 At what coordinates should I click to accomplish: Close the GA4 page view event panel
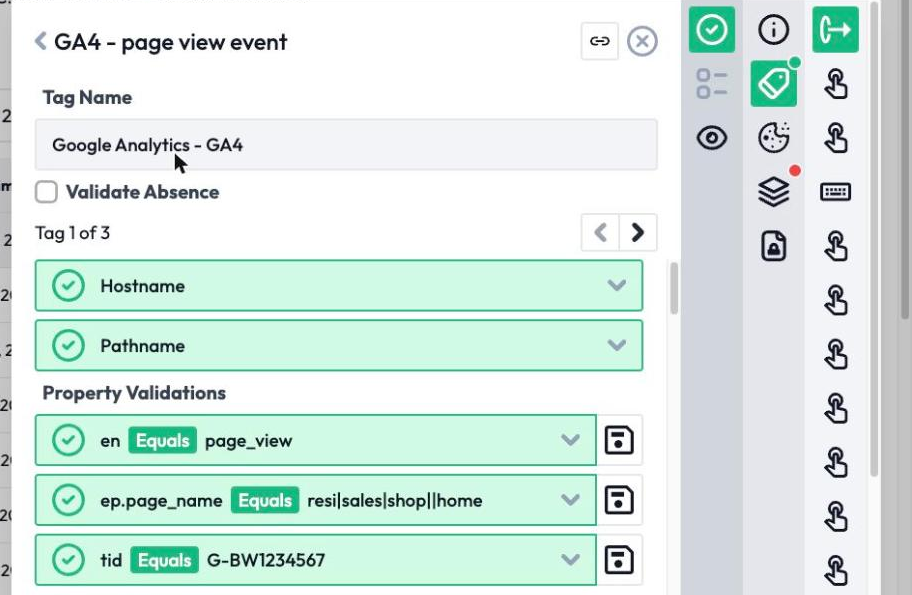coord(642,41)
